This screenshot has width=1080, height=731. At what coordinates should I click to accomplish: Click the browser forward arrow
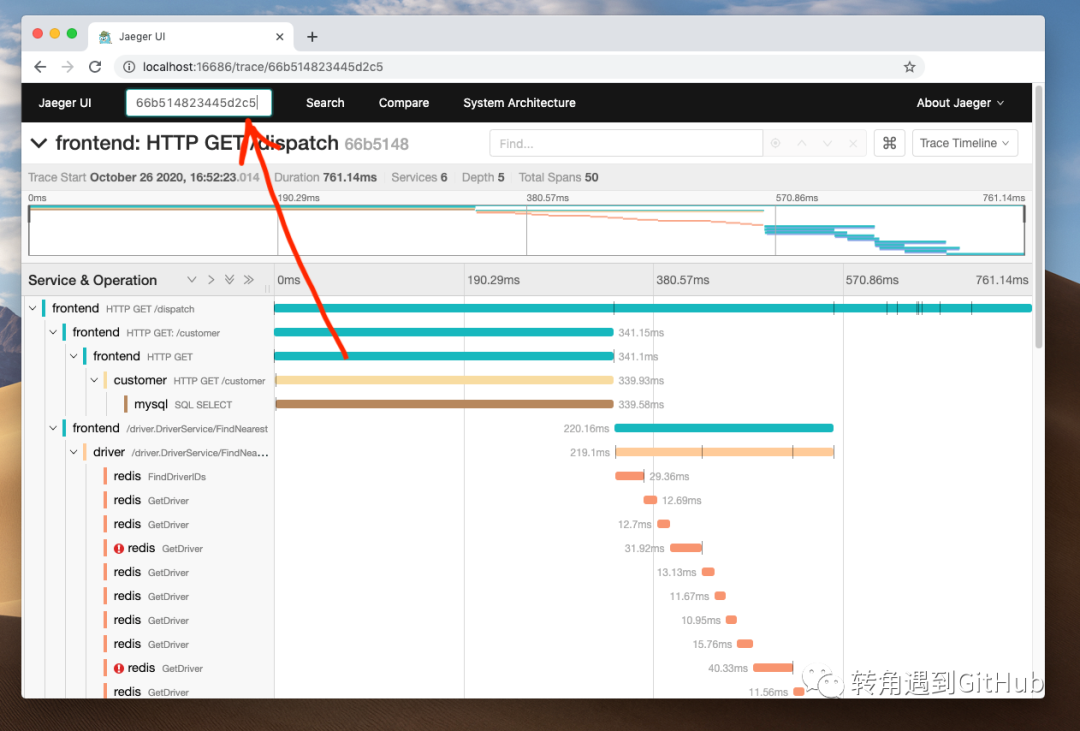(x=68, y=67)
